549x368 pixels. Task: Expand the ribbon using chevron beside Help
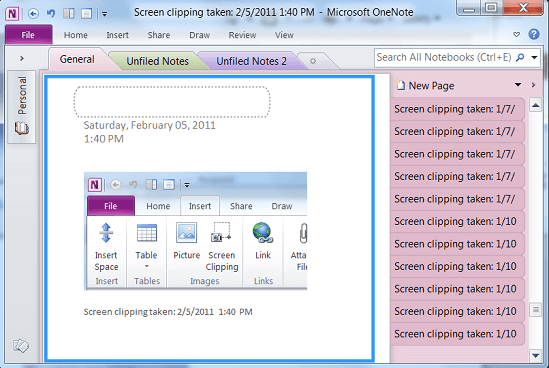click(x=516, y=34)
